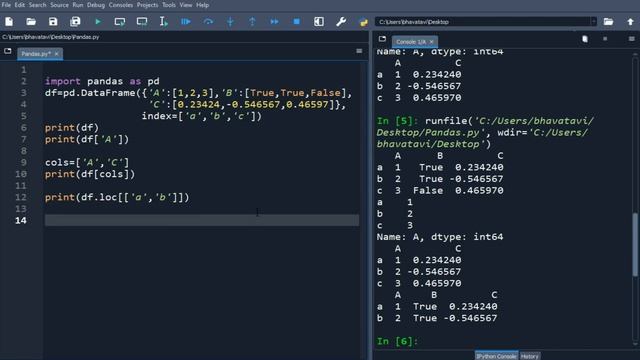The width and height of the screenshot is (640, 360).
Task: Start debugging the file
Action: pyautogui.click(x=186, y=22)
